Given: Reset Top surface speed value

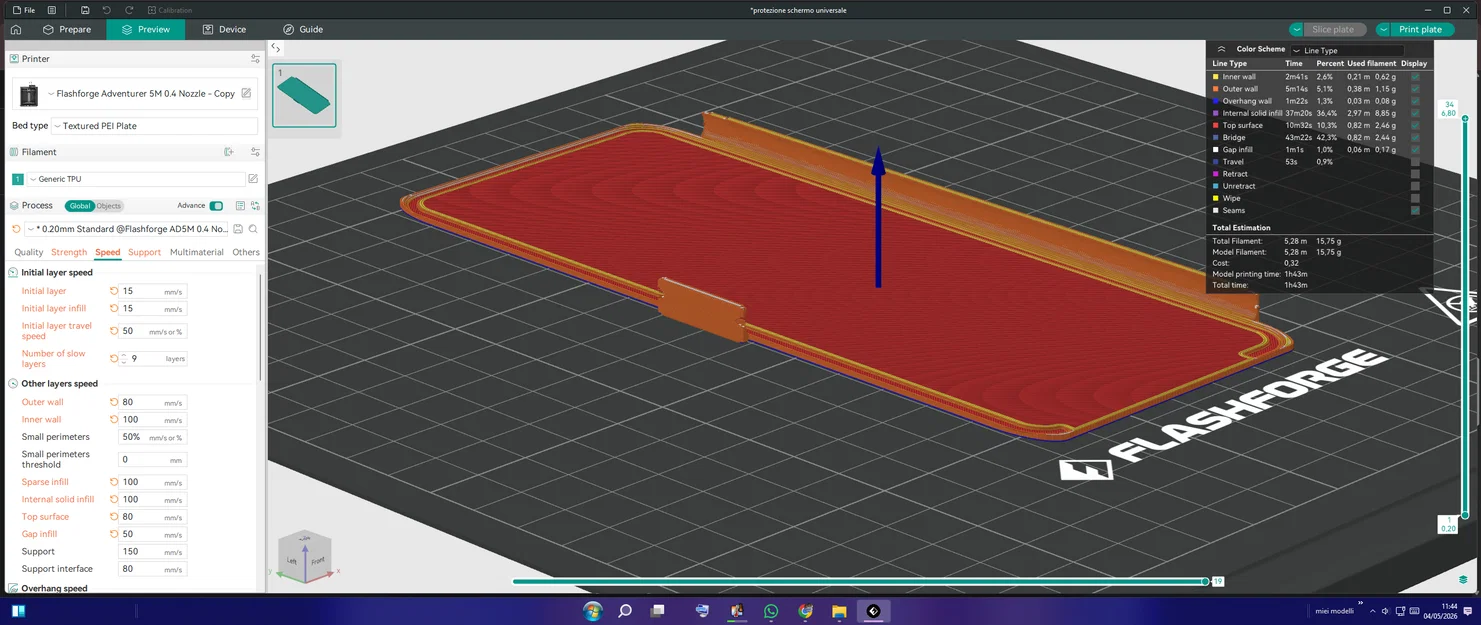Looking at the screenshot, I should pos(114,517).
